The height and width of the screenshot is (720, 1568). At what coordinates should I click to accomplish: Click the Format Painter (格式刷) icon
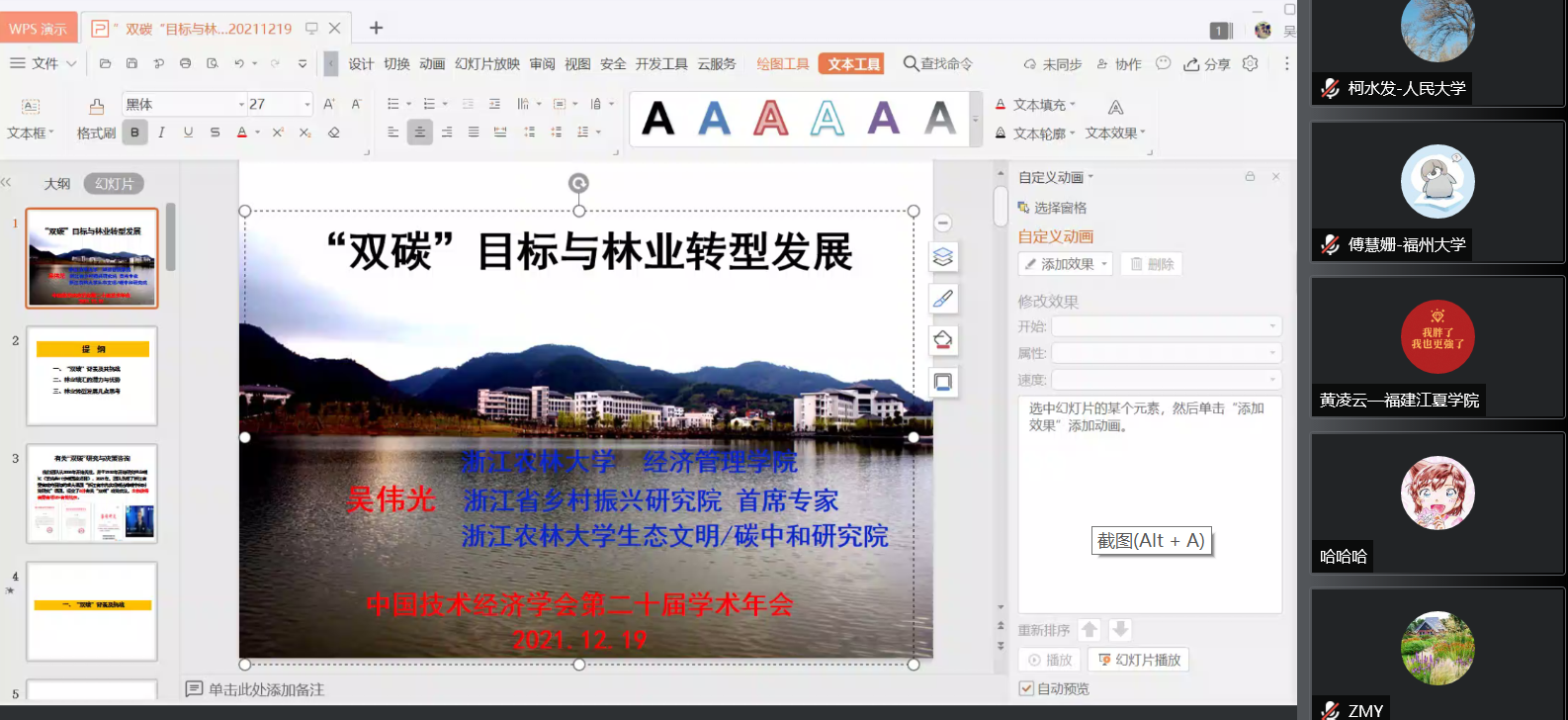(x=96, y=107)
